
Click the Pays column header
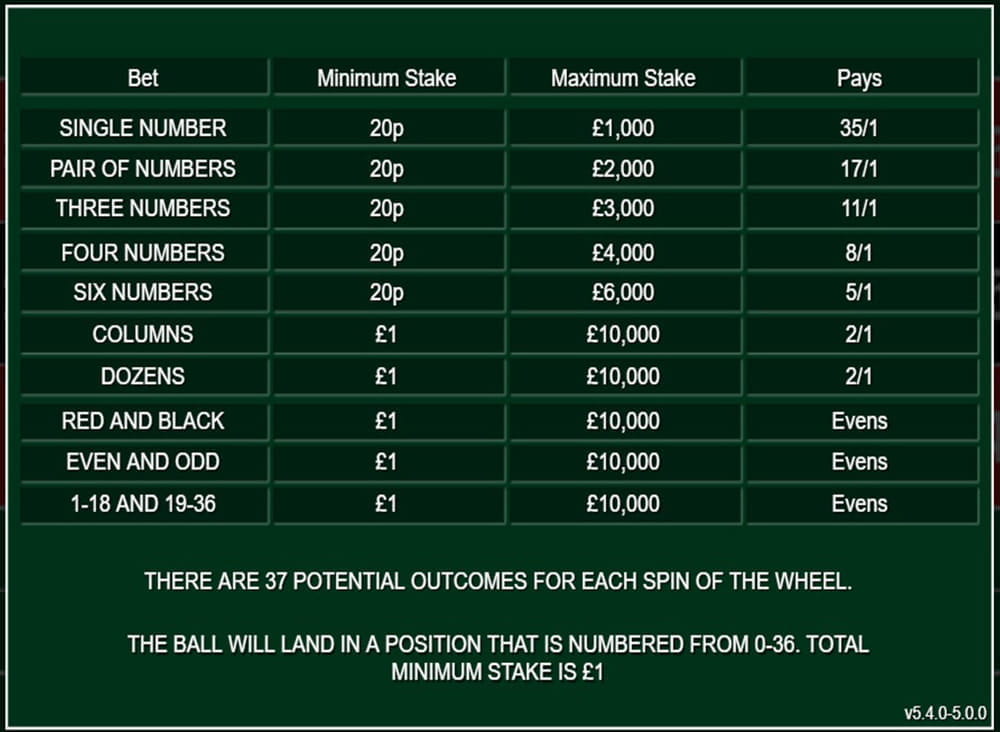pos(860,78)
